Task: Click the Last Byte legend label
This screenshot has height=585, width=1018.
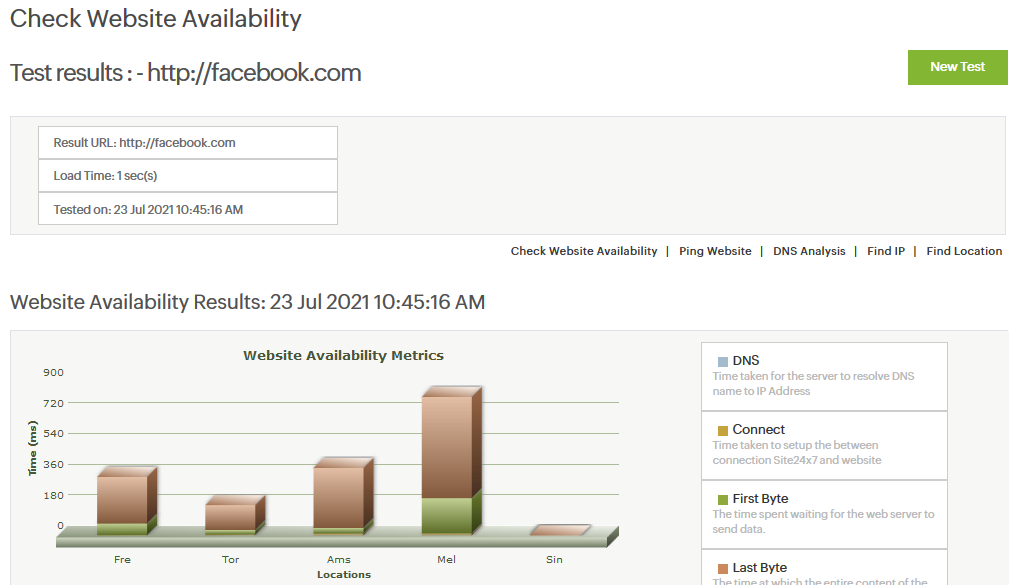Action: (760, 567)
